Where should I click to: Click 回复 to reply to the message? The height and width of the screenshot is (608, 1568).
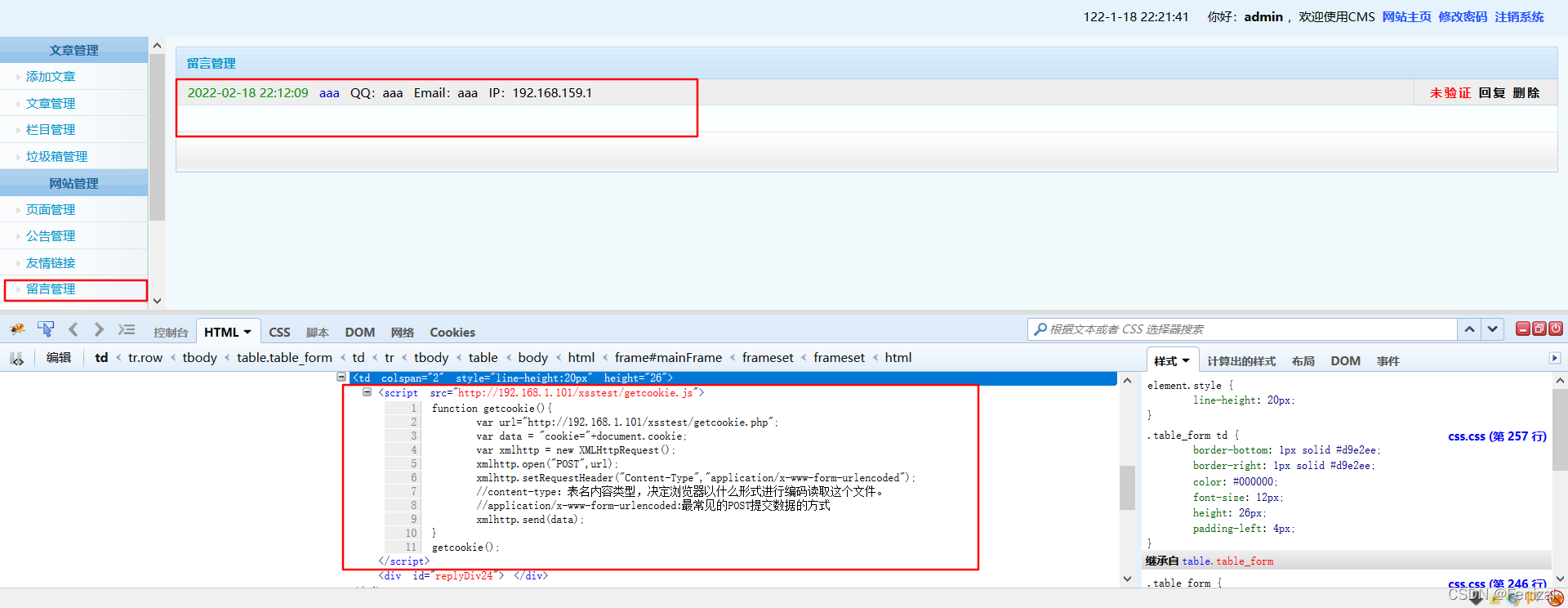pyautogui.click(x=1492, y=93)
